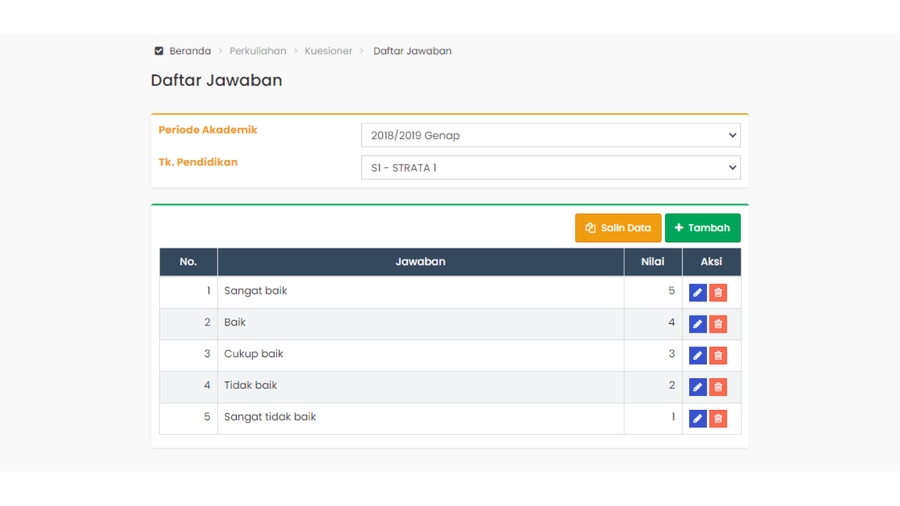The height and width of the screenshot is (506, 900).
Task: Remove the 'Cukup baik' answer row
Action: click(x=718, y=356)
